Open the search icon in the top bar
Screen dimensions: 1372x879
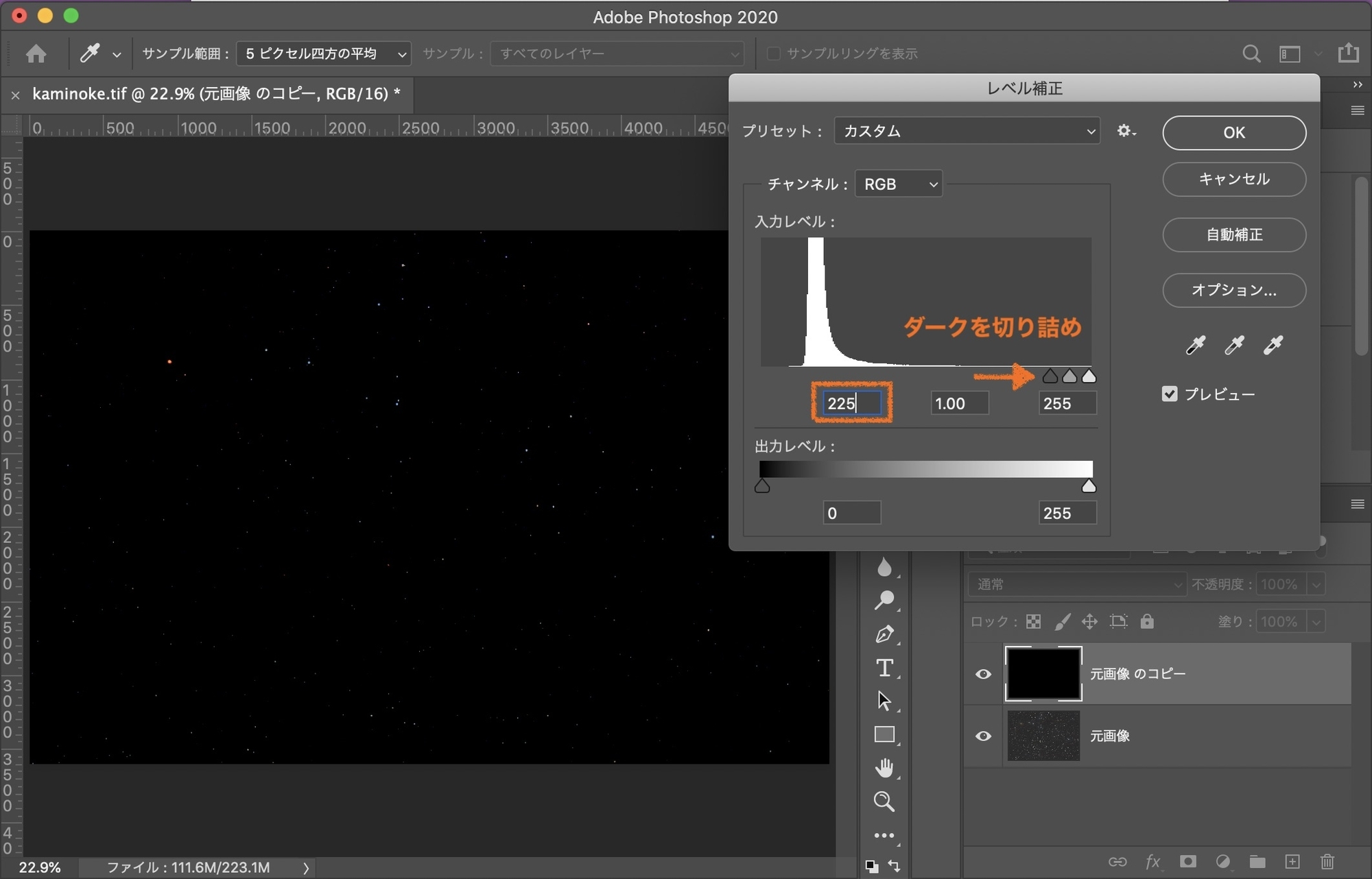(x=1251, y=53)
